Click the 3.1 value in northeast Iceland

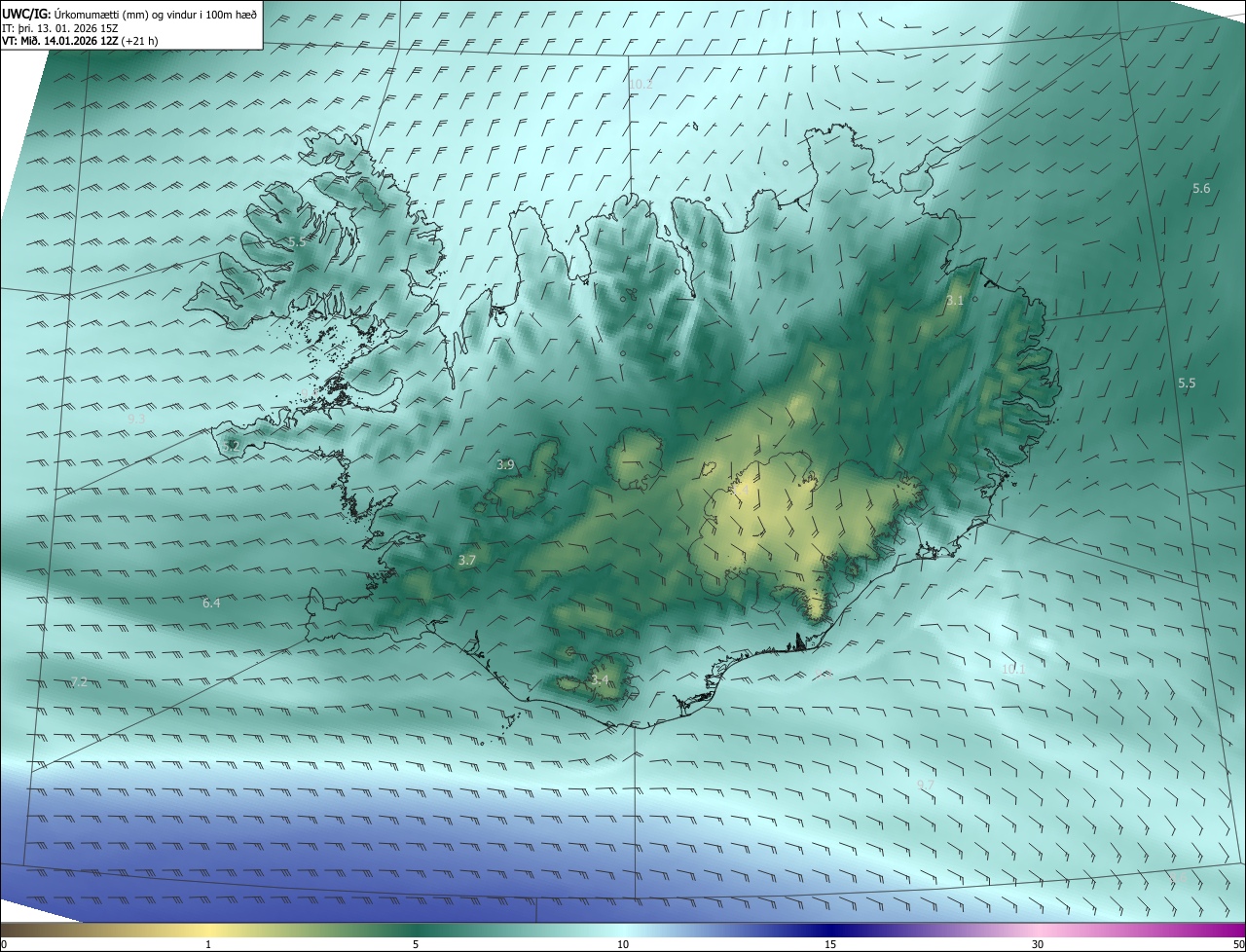tap(954, 301)
